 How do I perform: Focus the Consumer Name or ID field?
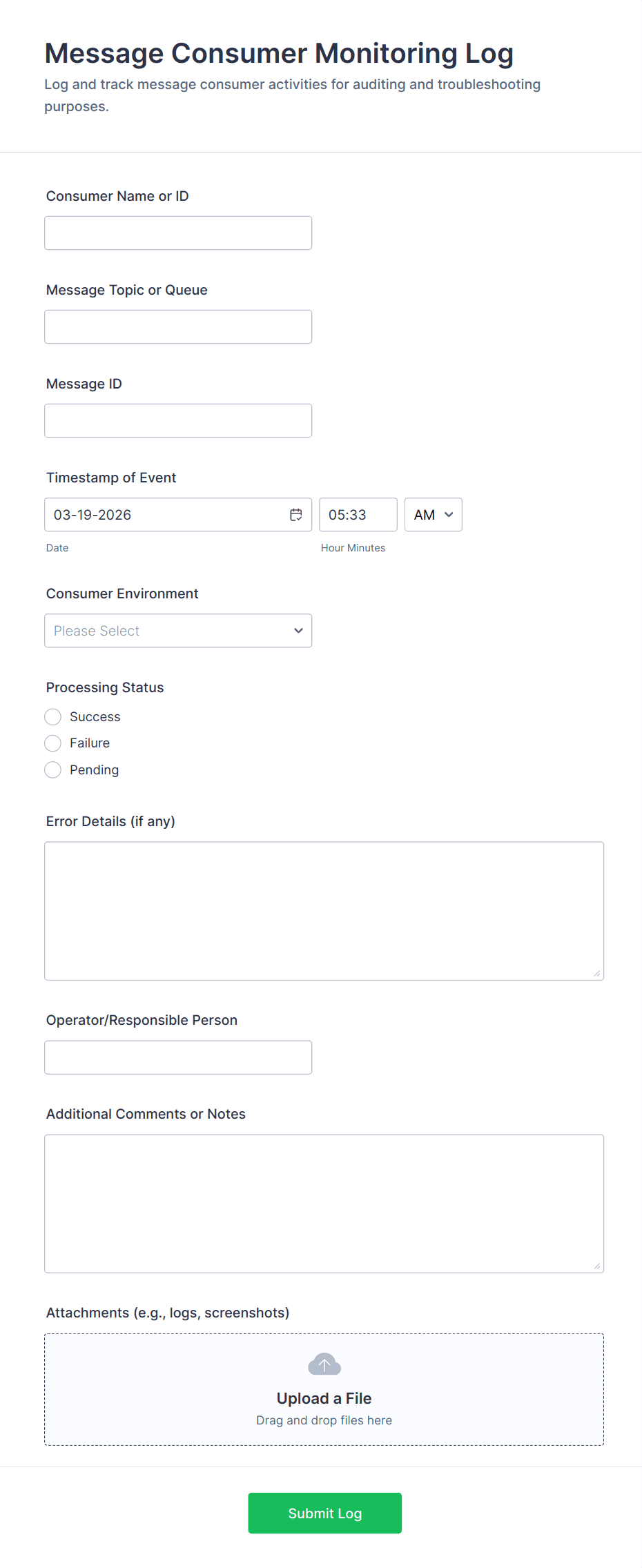tap(177, 233)
